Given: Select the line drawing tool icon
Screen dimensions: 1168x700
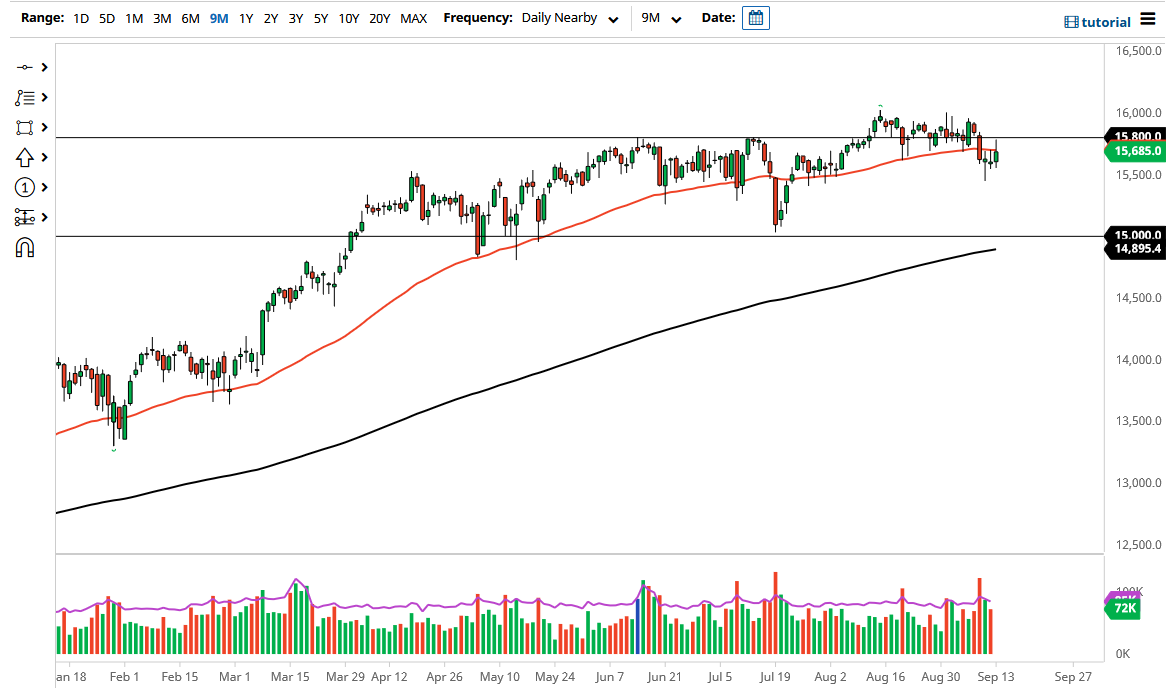Looking at the screenshot, I should click(x=25, y=67).
